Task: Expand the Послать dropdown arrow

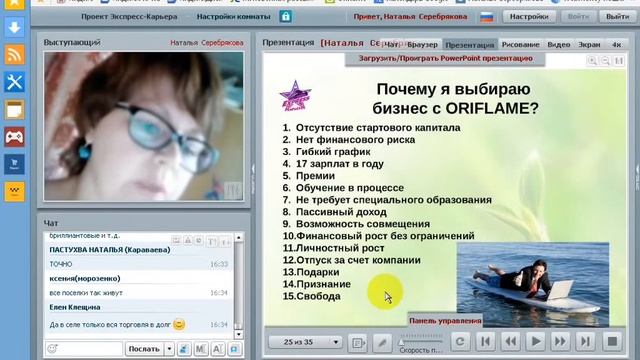Action: tap(169, 349)
